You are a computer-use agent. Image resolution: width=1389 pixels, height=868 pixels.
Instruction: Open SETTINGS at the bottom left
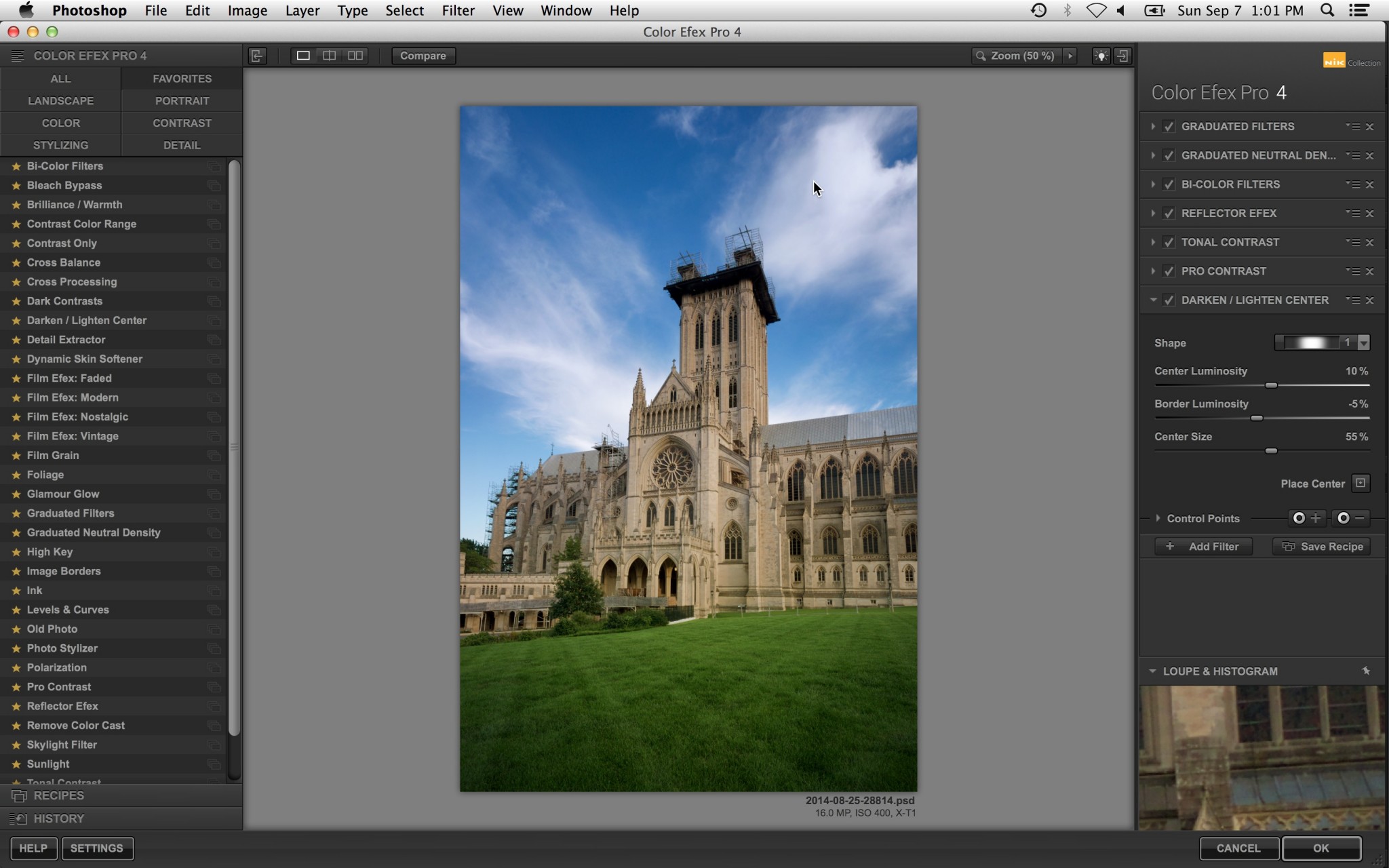[97, 848]
